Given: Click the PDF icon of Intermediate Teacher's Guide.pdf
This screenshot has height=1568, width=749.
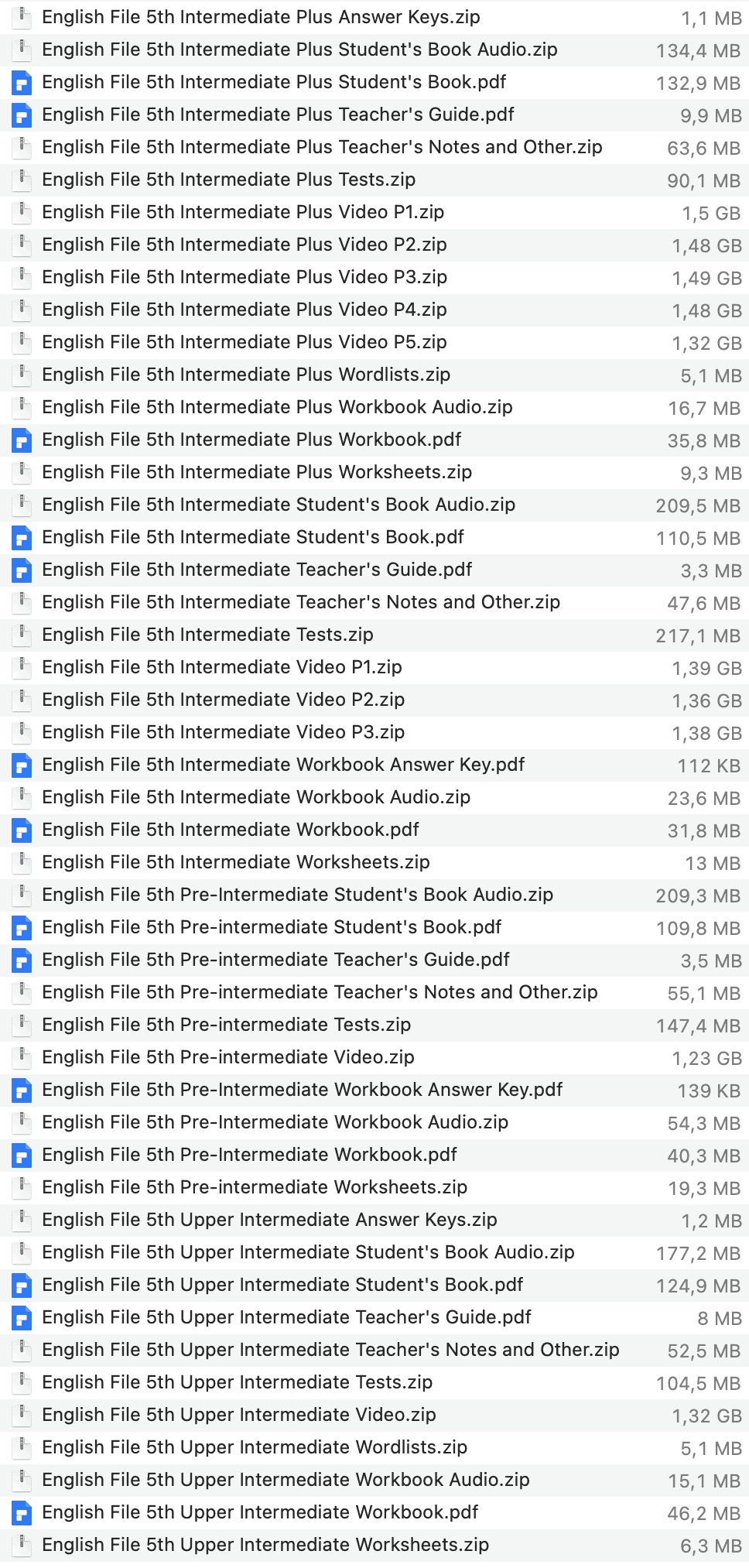Looking at the screenshot, I should click(22, 570).
